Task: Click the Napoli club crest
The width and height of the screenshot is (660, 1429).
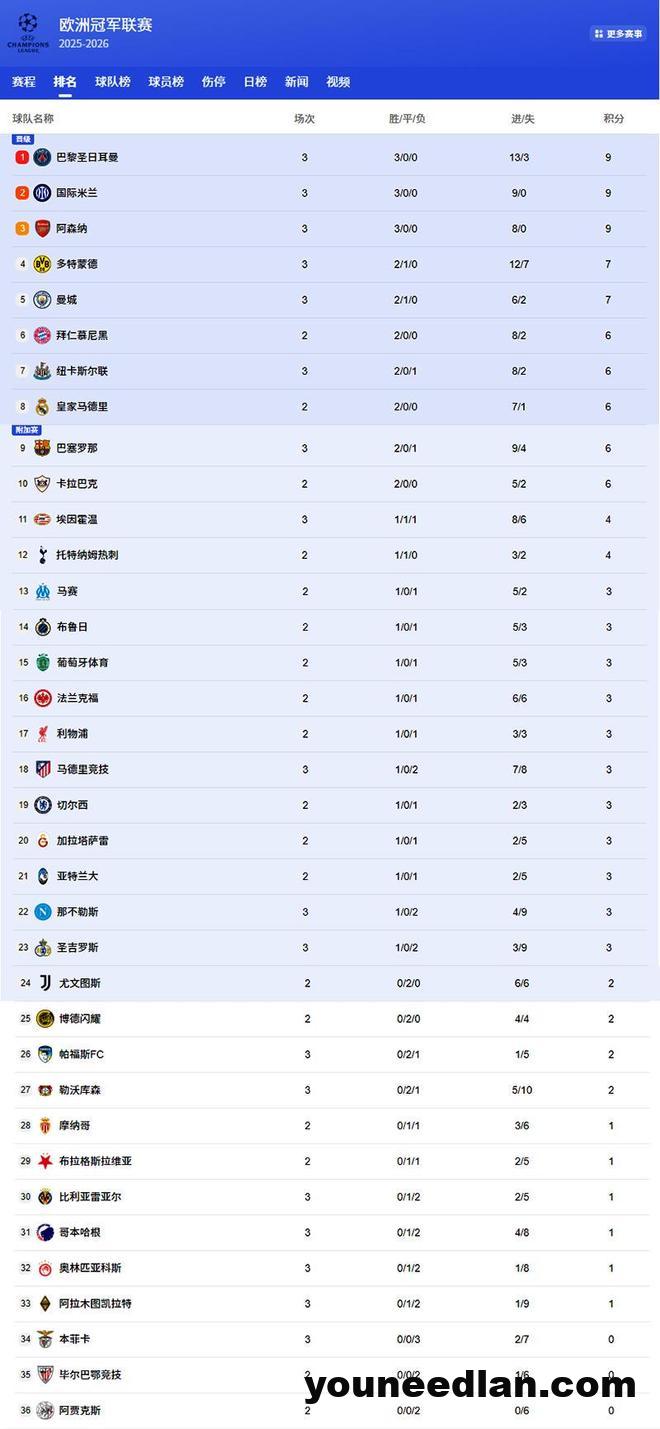Action: click(42, 912)
